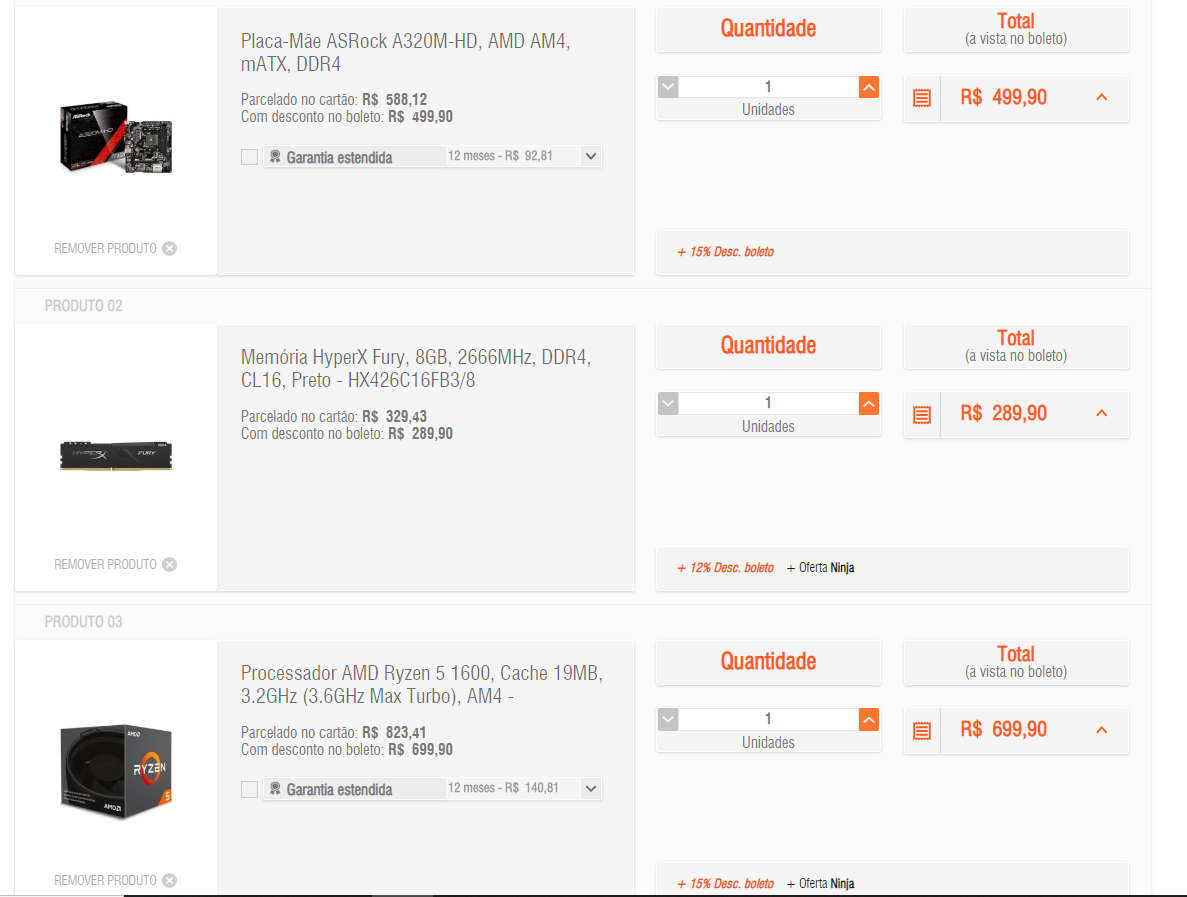
Task: Decrease quantity of Ryzen 5 1600 processor
Action: pos(668,719)
